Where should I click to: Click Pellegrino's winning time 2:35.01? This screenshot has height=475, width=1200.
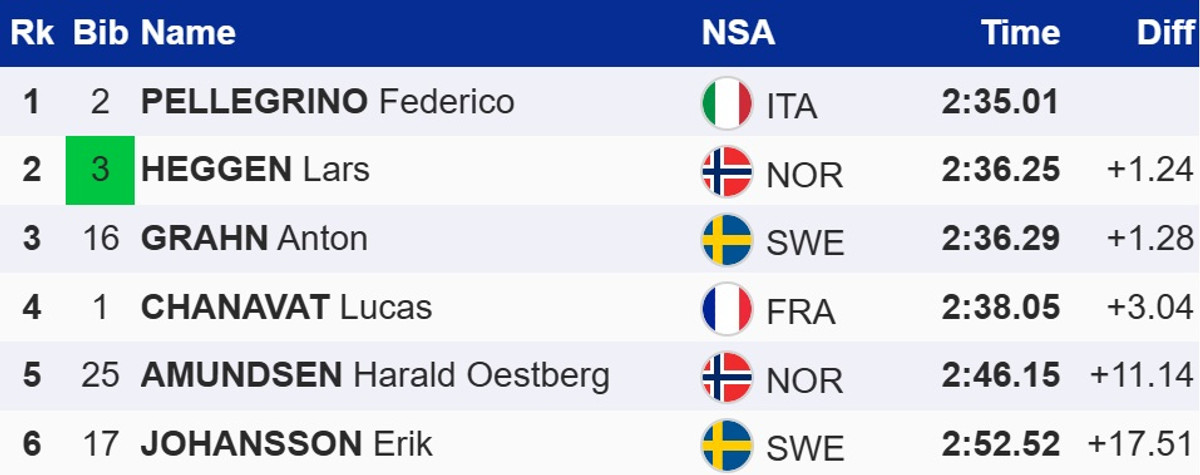coord(1000,102)
